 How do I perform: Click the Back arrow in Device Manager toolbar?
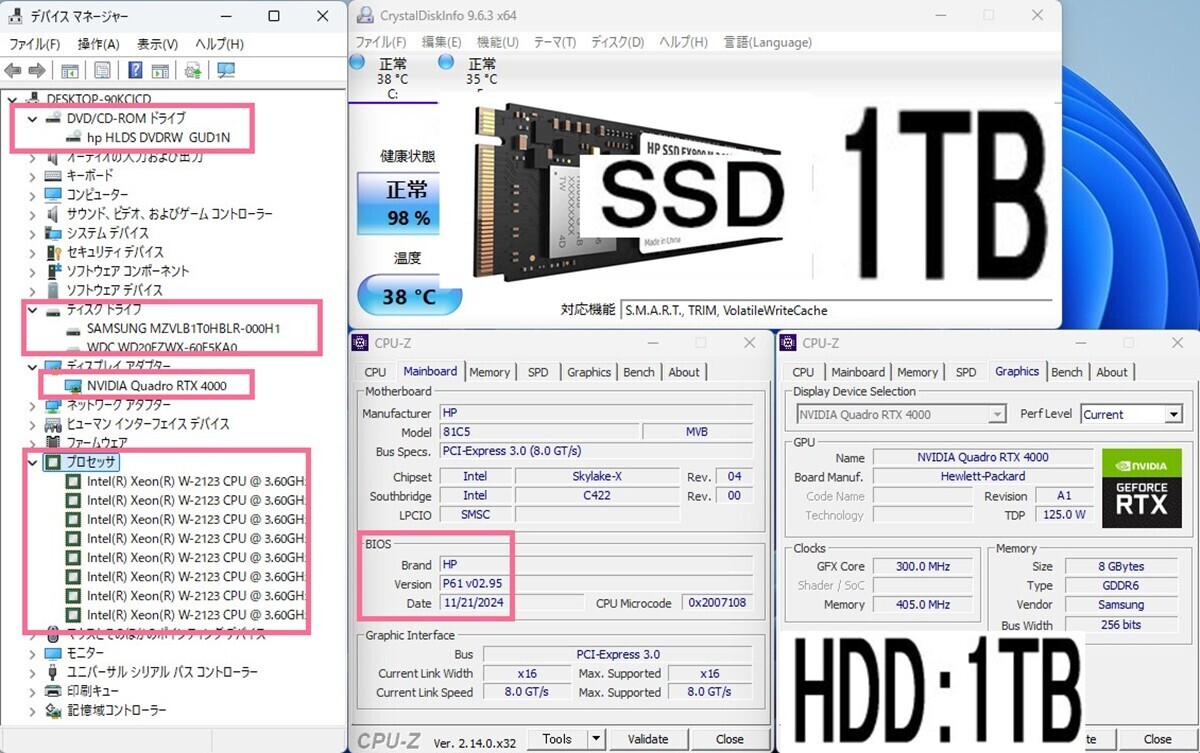coord(13,70)
